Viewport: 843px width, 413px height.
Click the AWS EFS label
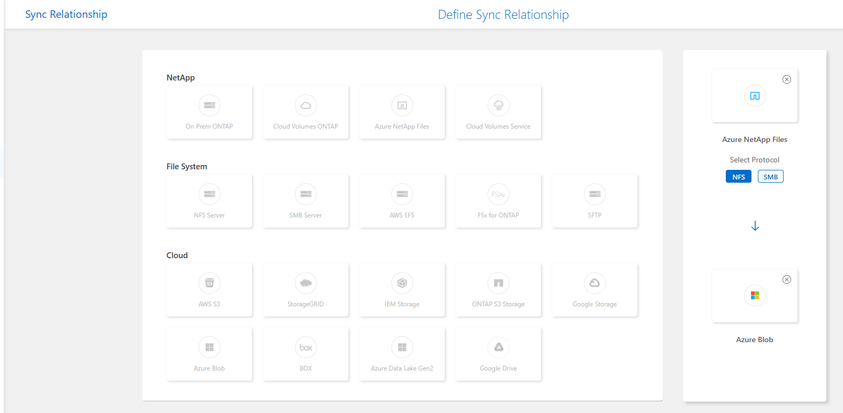point(402,215)
